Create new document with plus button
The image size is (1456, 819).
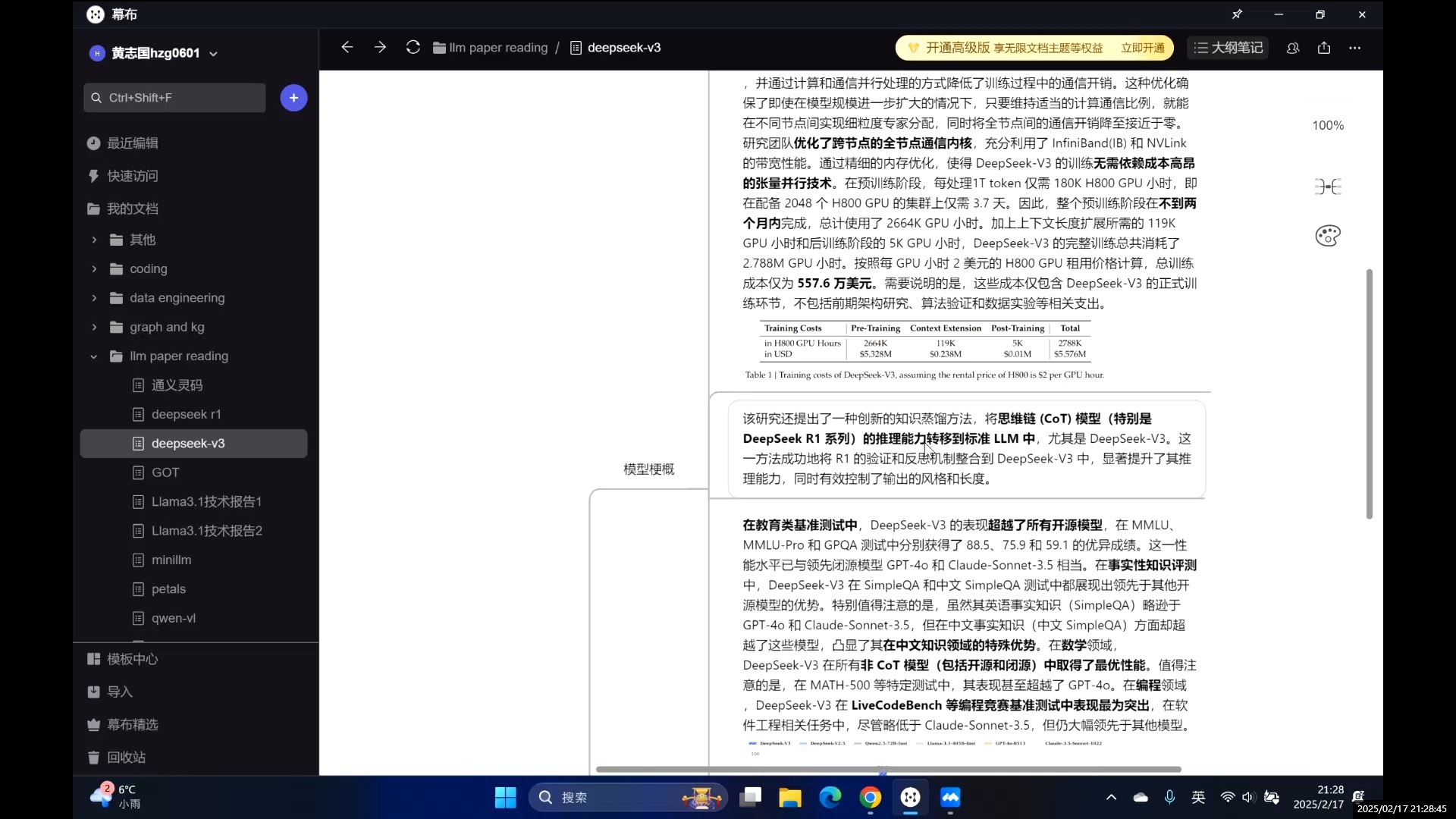(x=293, y=98)
